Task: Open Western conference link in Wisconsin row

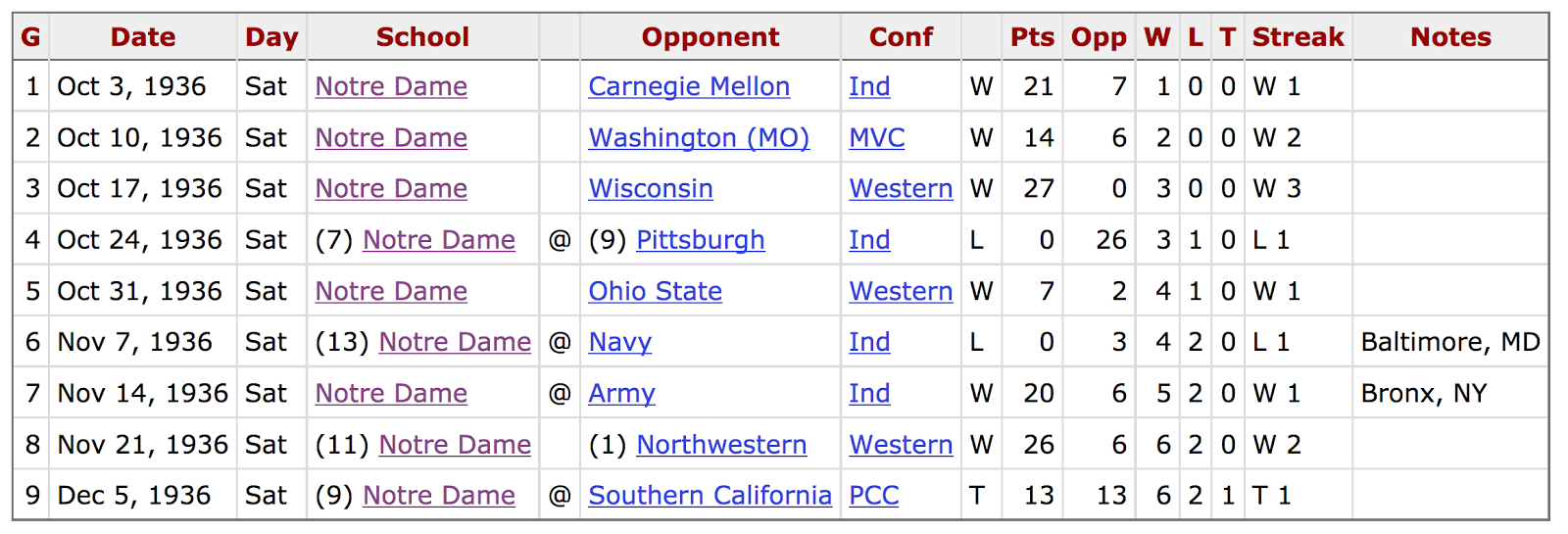Action: [901, 189]
